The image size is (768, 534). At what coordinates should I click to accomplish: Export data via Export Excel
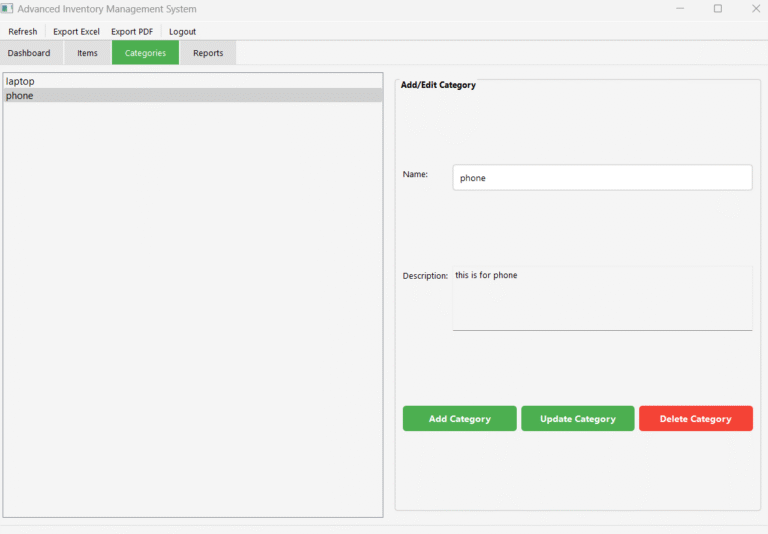76,32
